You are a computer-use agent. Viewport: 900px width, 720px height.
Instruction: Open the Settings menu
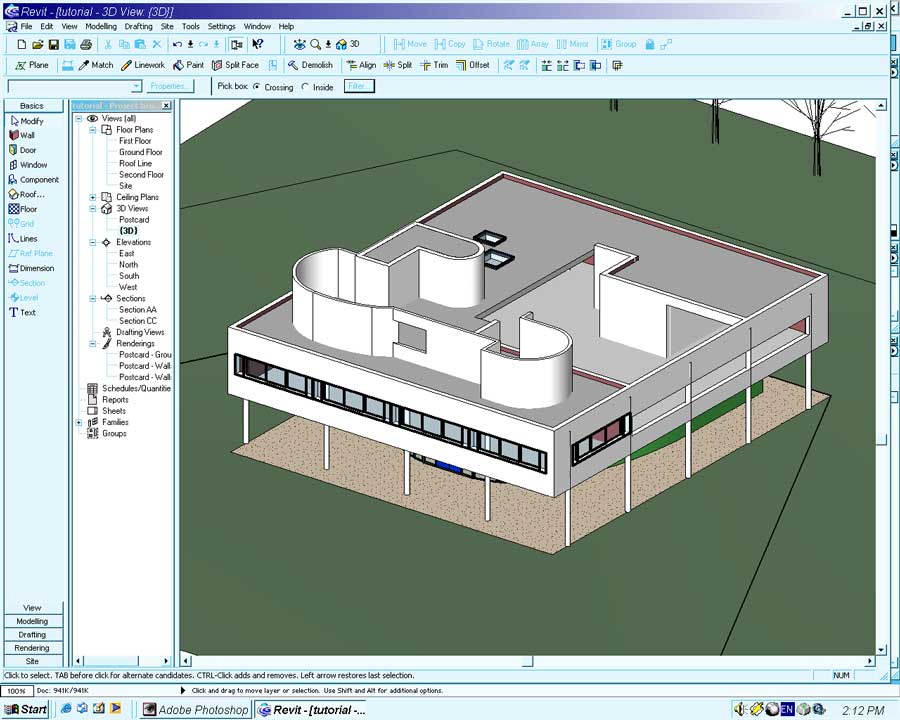[x=222, y=26]
